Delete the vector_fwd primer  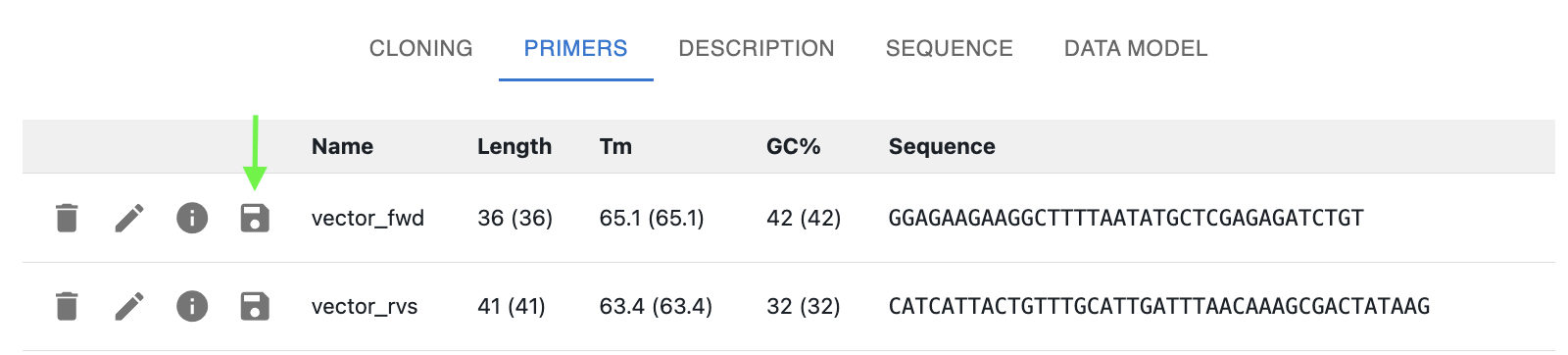click(x=67, y=218)
